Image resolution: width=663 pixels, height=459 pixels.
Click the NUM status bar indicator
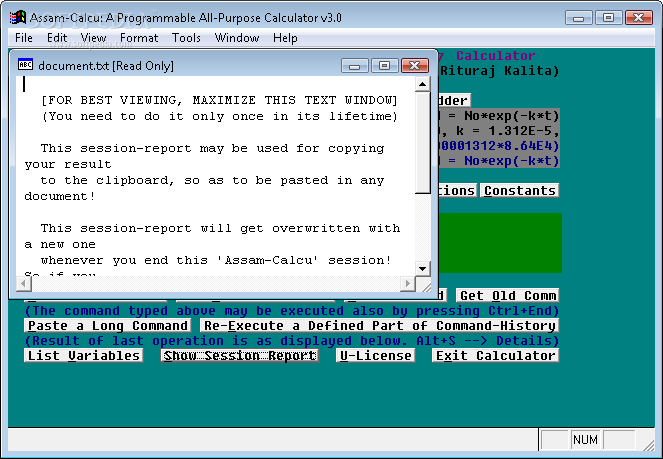pos(585,440)
